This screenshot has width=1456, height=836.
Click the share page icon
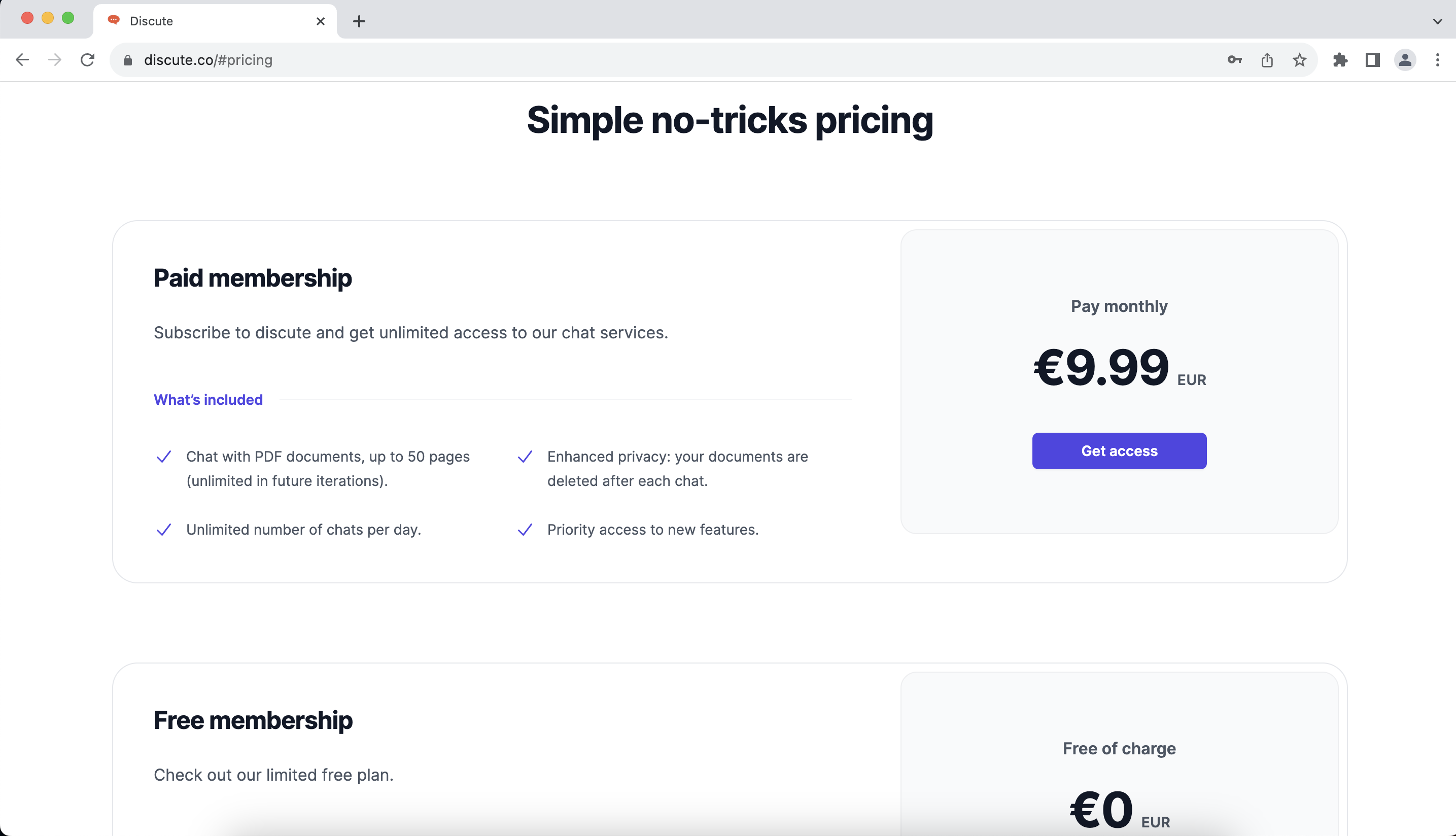coord(1267,60)
